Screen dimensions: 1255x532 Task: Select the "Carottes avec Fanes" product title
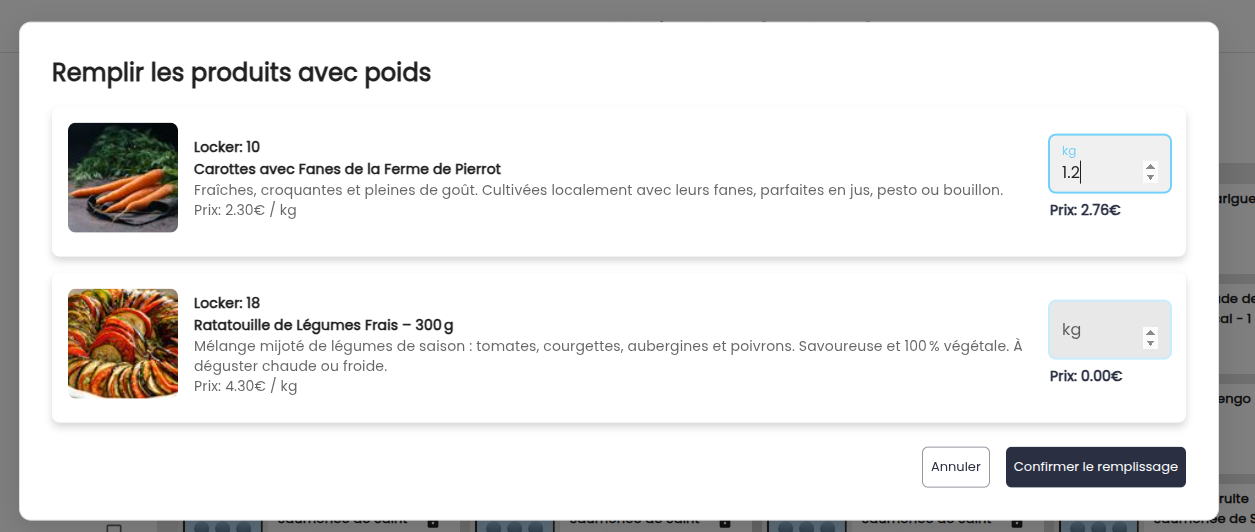(347, 169)
